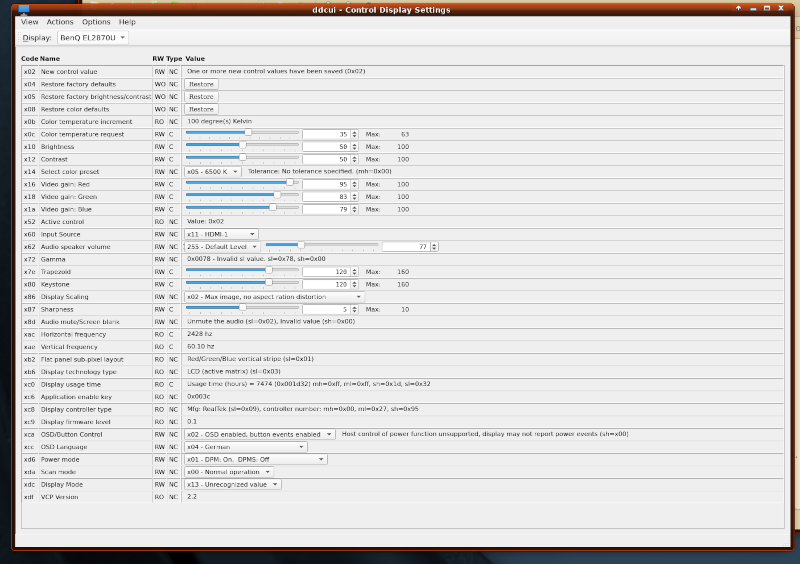
Task: Open the Display Scaling dropdown
Action: pyautogui.click(x=274, y=297)
